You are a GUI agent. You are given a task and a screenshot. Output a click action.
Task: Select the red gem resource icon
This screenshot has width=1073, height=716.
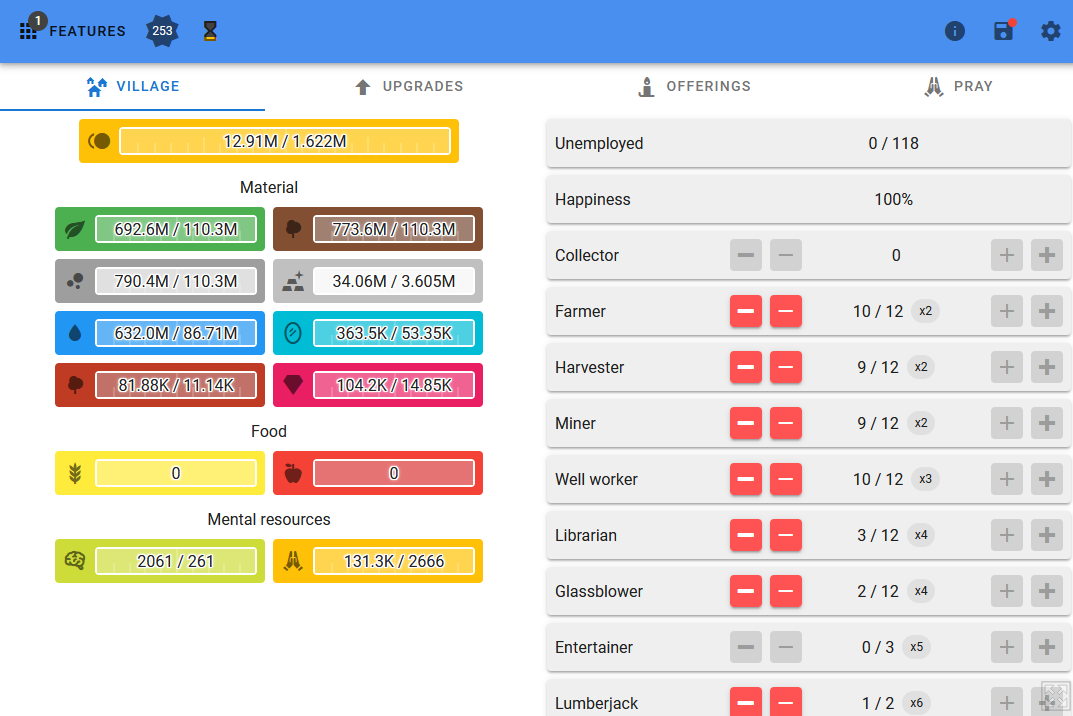(293, 385)
